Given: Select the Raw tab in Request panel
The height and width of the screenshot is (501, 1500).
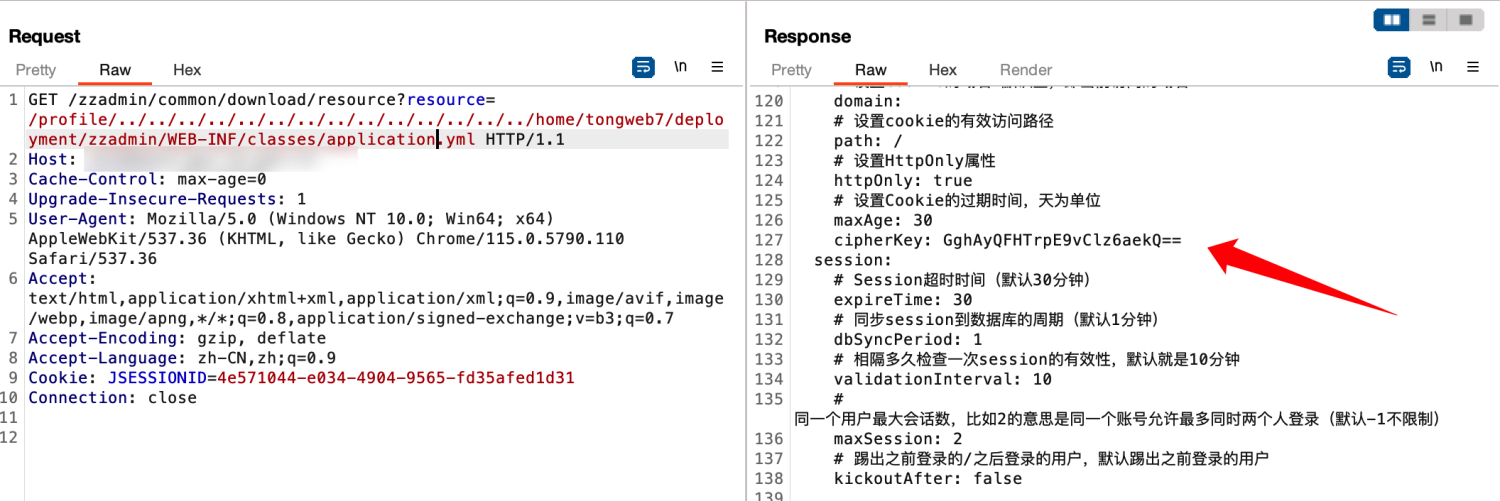Looking at the screenshot, I should pos(115,70).
